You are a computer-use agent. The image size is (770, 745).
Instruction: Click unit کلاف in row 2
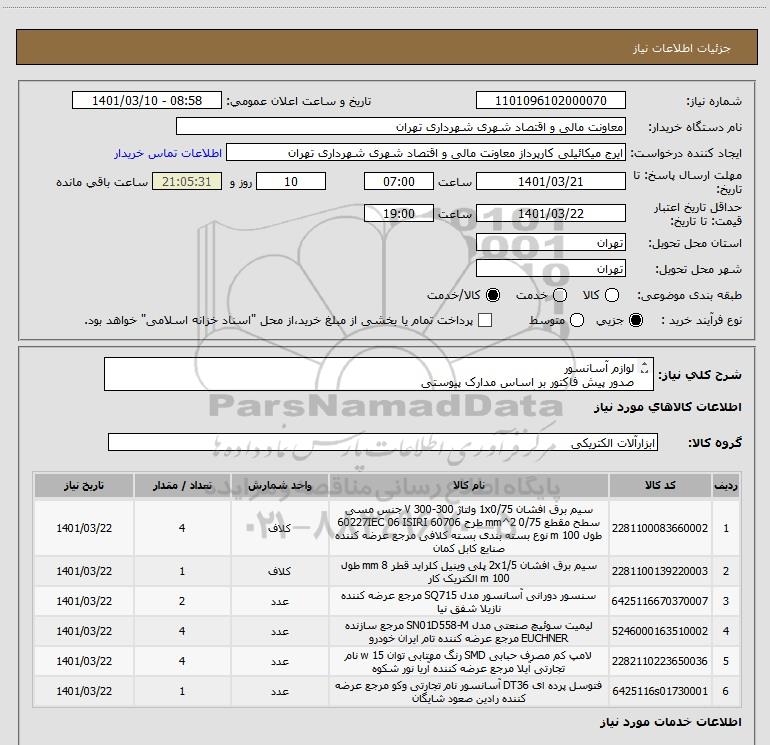(x=279, y=571)
